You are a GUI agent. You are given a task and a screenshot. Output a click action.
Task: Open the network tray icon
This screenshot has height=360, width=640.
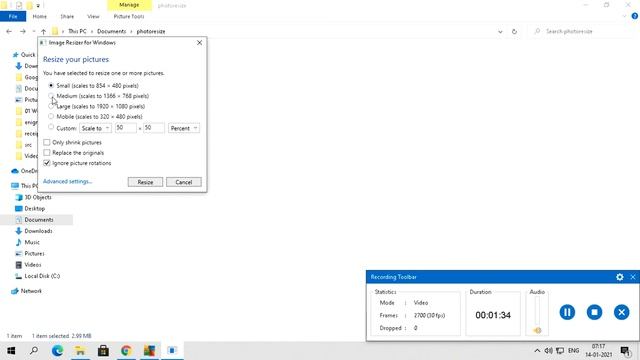point(560,351)
